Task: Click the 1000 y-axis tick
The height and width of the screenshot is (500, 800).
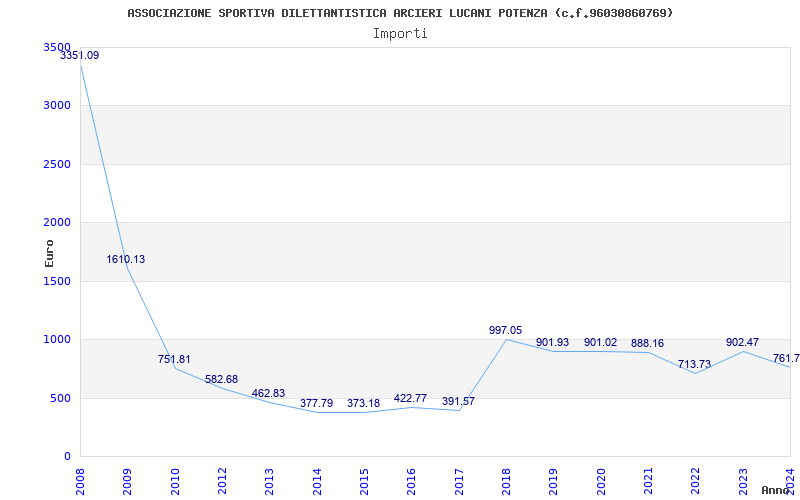Action: 57,339
